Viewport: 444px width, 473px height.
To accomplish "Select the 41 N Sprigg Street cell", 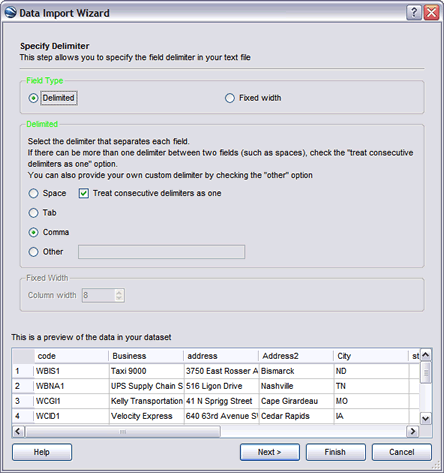I will point(221,401).
